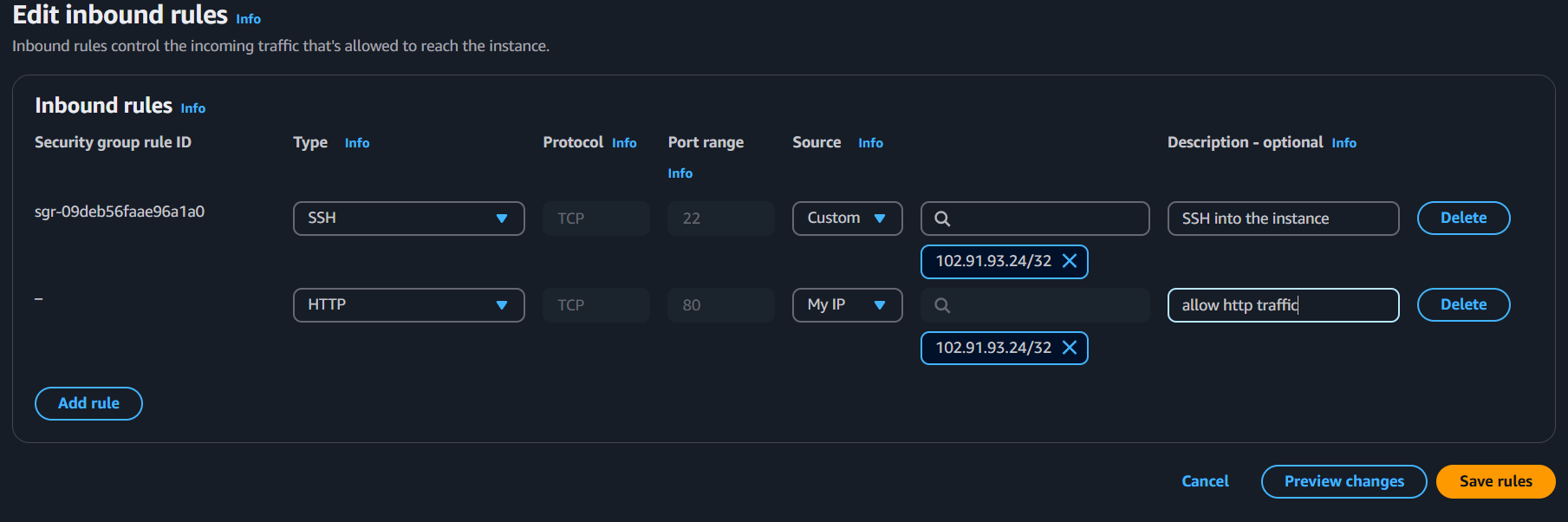This screenshot has width=1568, height=522.
Task: Click Preview changes
Action: point(1344,481)
